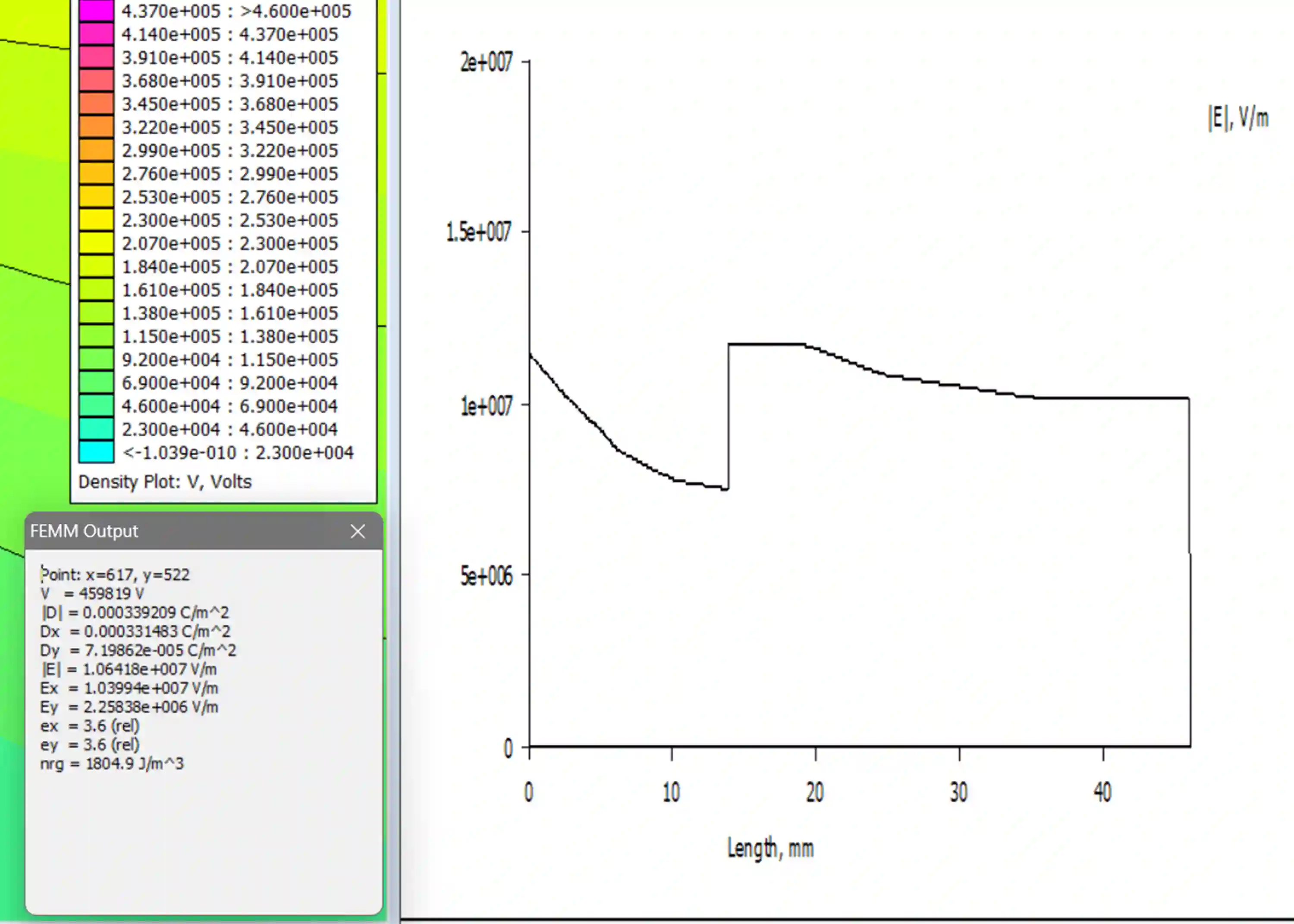This screenshot has height=924, width=1294.
Task: Click the 1.5e+007 y-axis label
Action: 479,232
